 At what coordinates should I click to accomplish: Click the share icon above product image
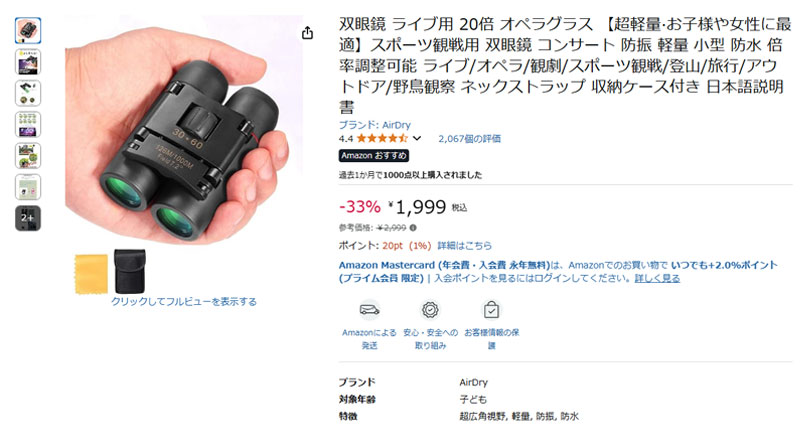[307, 33]
